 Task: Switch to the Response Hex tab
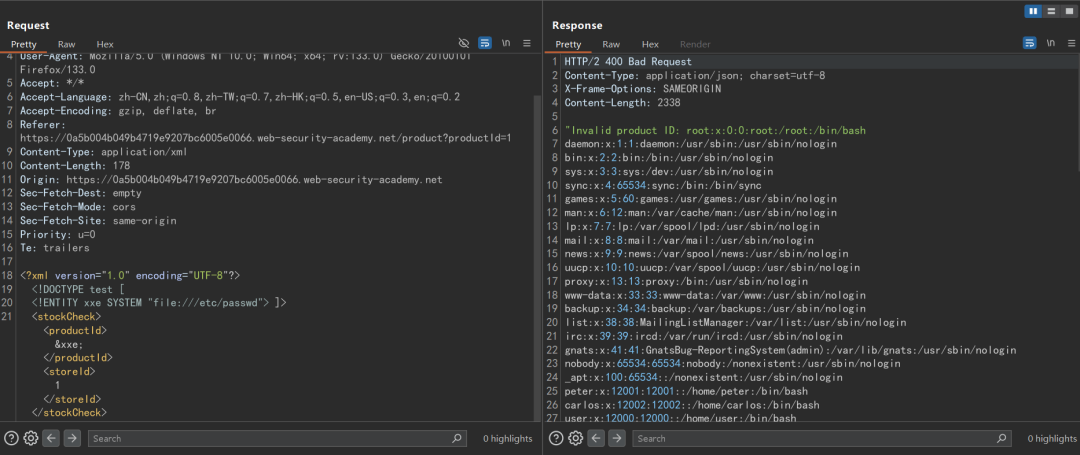tap(650, 44)
